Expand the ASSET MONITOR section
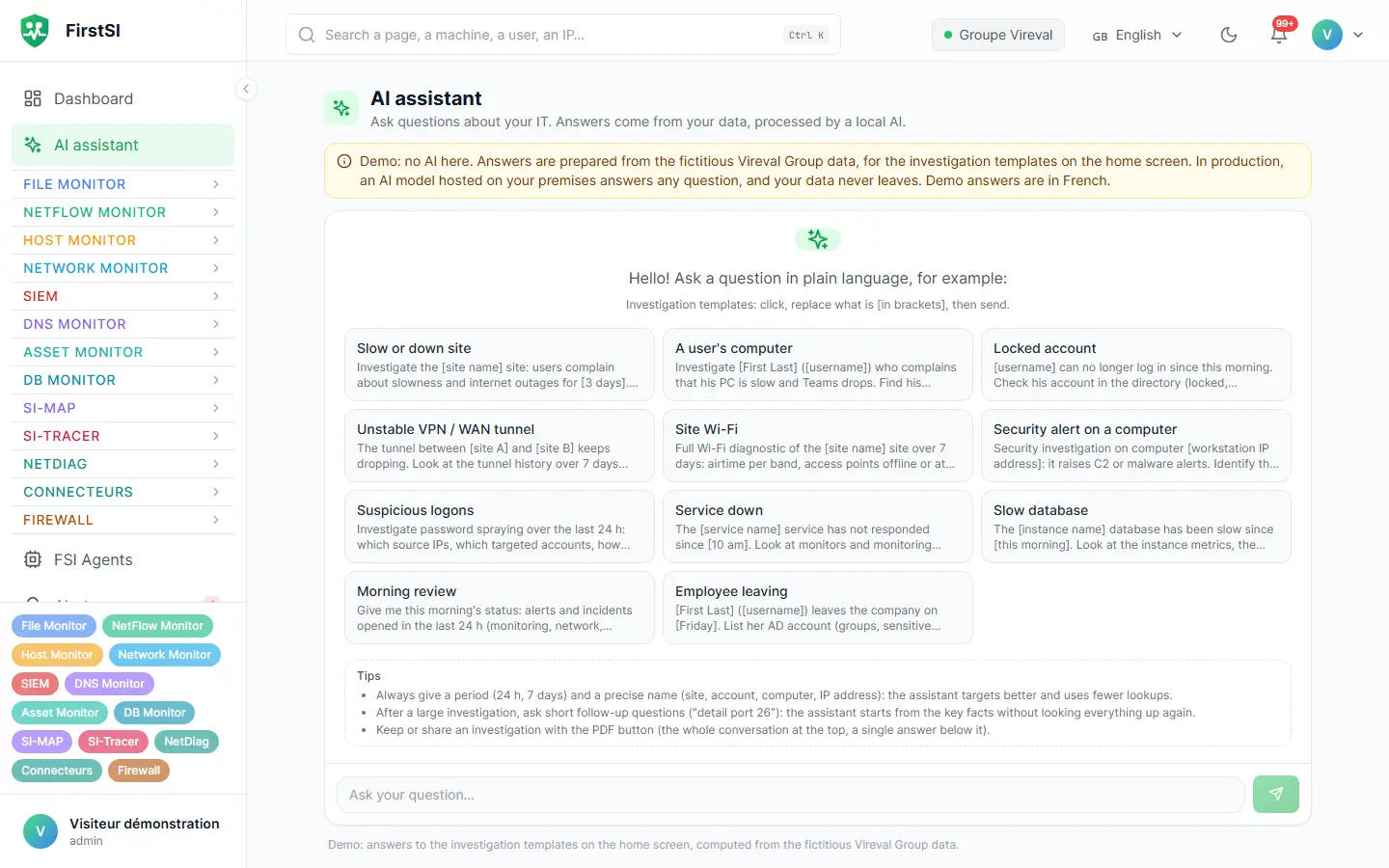The image size is (1389, 868). click(x=123, y=352)
